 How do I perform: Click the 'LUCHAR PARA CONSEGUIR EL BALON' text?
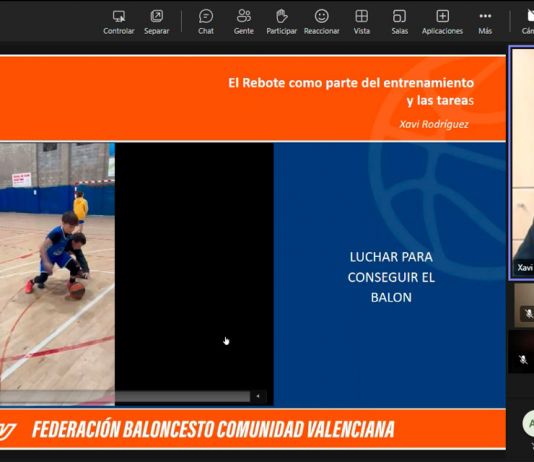(391, 277)
